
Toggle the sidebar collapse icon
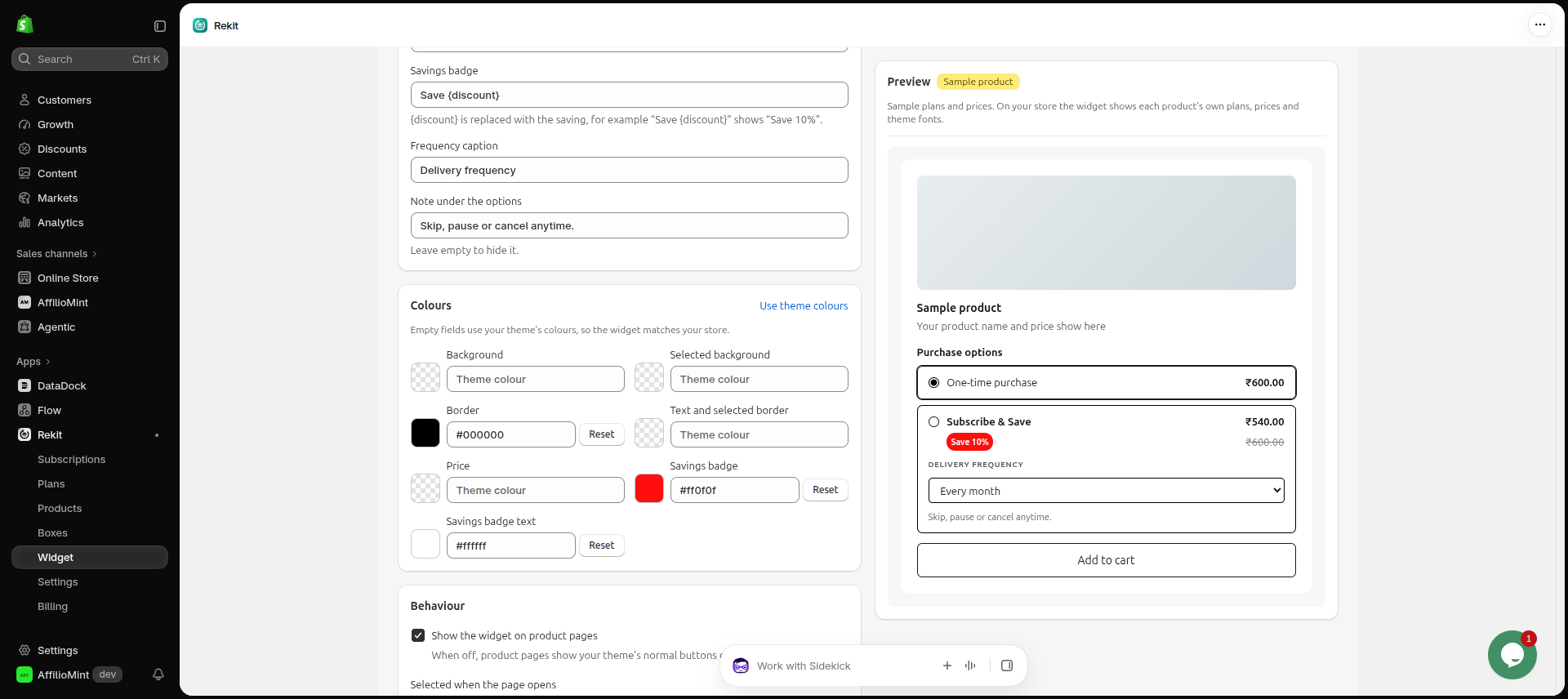(x=160, y=26)
